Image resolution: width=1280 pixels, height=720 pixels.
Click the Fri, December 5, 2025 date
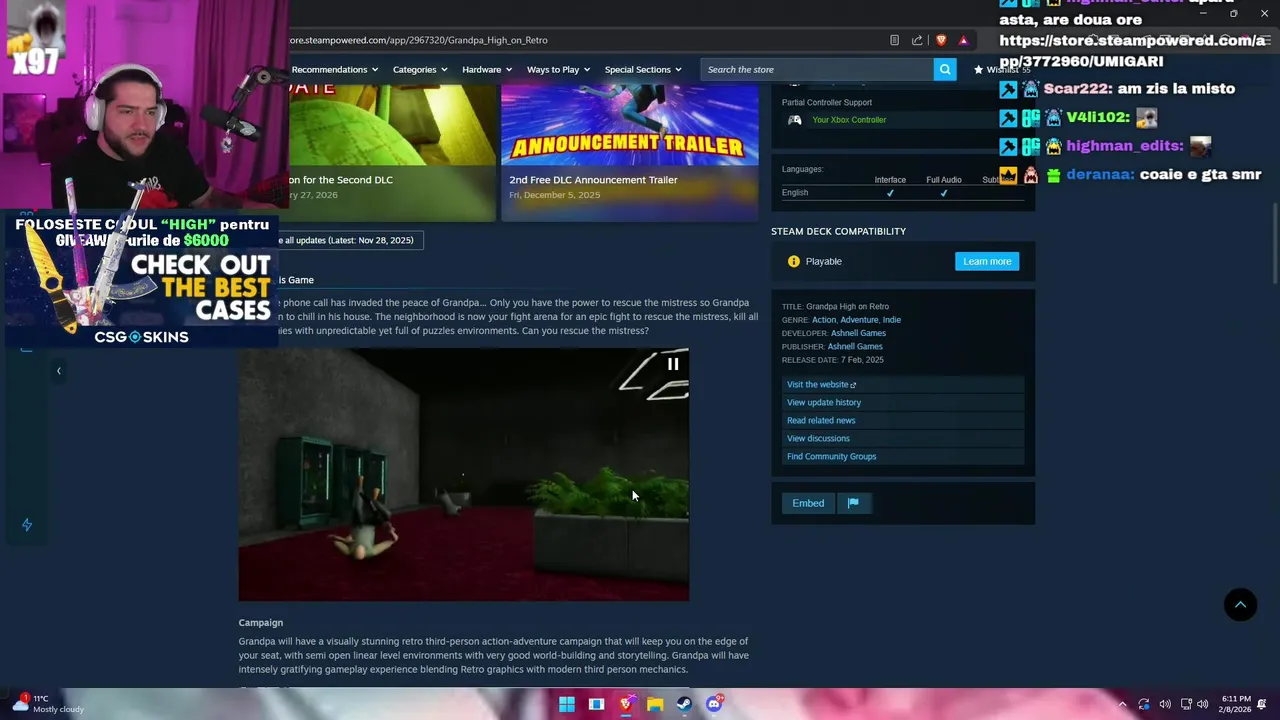(554, 195)
